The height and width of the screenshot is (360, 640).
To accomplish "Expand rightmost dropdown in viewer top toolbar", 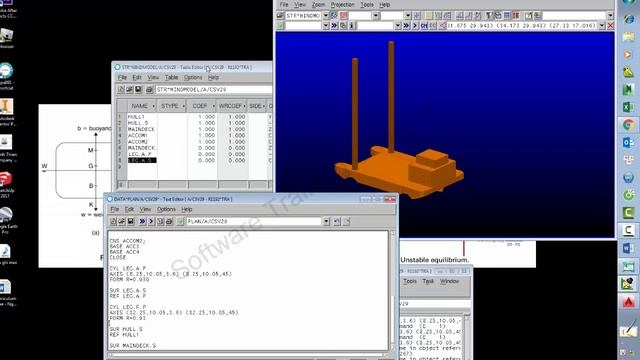I will point(611,16).
